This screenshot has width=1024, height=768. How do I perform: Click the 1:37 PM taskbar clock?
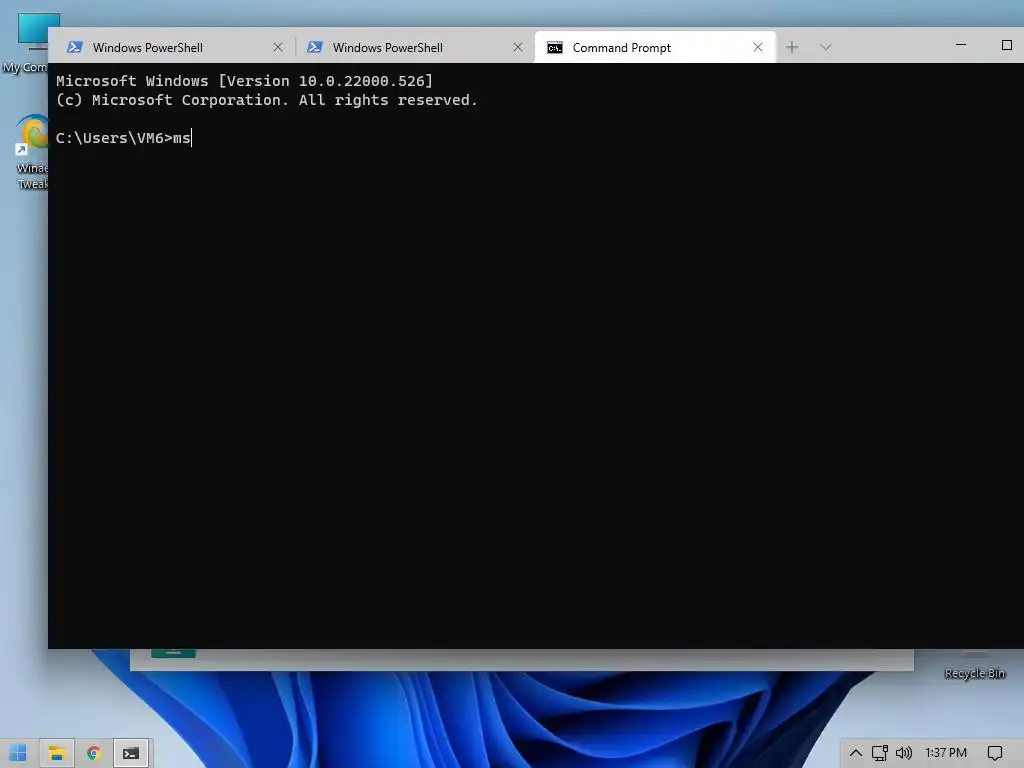946,753
